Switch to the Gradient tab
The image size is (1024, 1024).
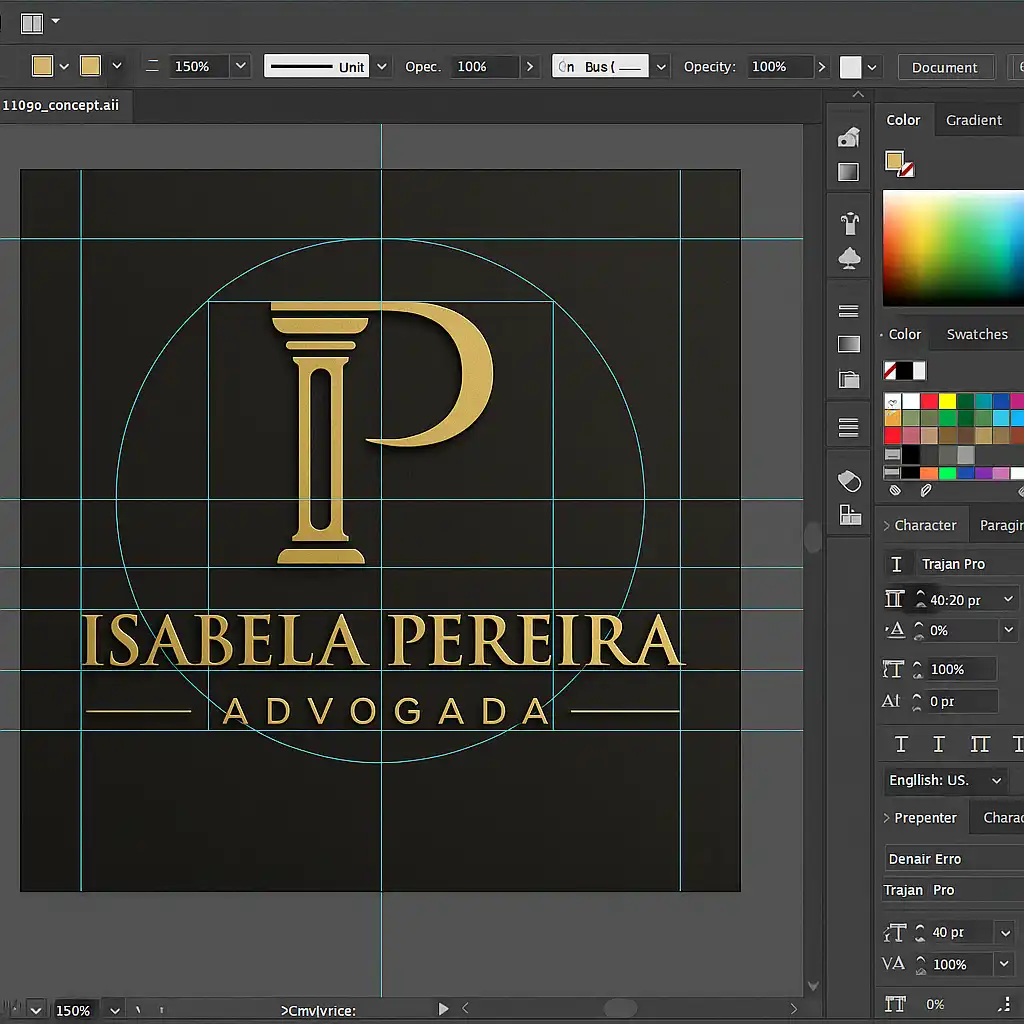tap(973, 120)
